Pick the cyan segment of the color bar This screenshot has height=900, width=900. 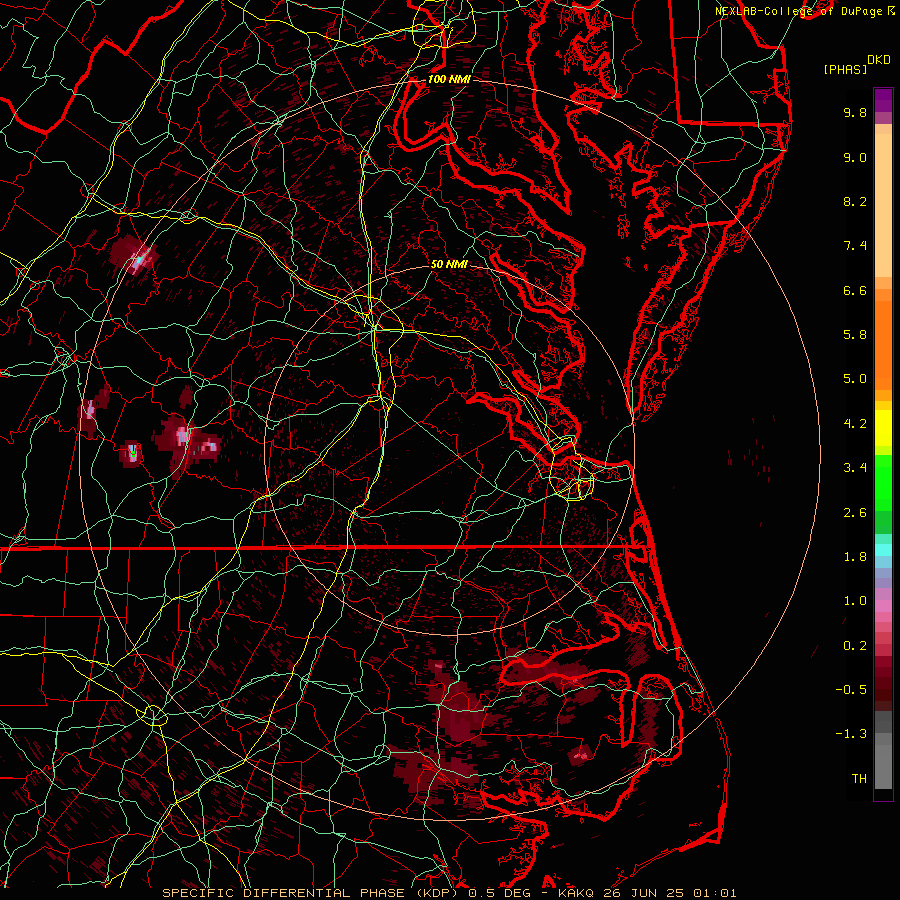point(883,550)
